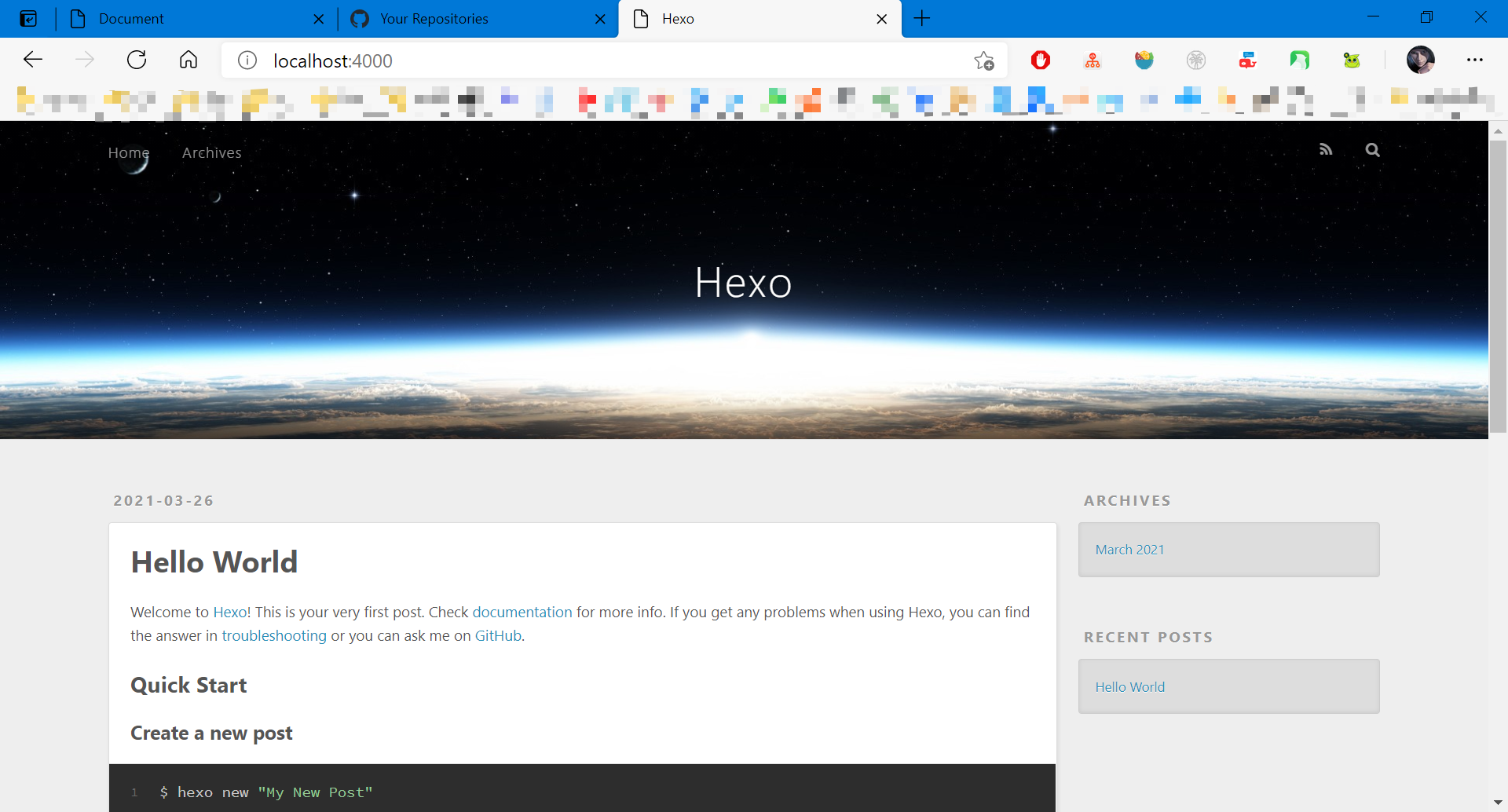Open the GitHub link in post
Screen dimensions: 1508x812
498,635
